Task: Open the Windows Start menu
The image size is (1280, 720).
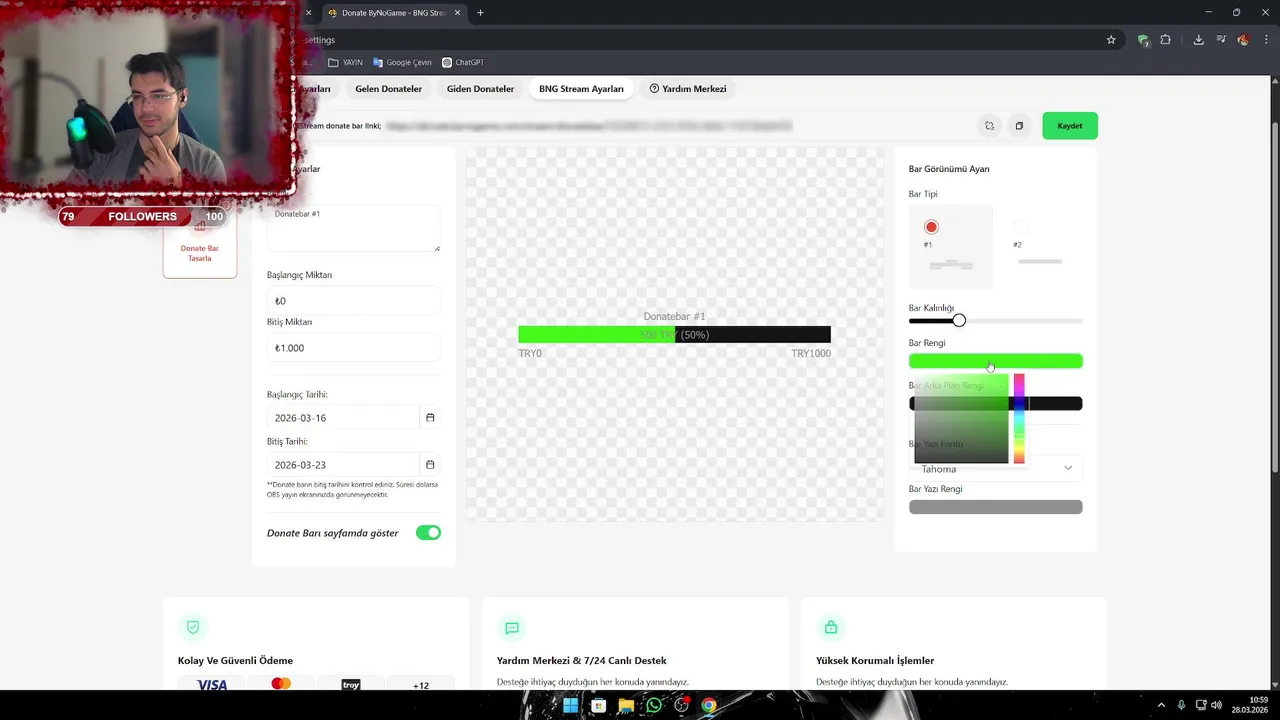Action: point(570,705)
